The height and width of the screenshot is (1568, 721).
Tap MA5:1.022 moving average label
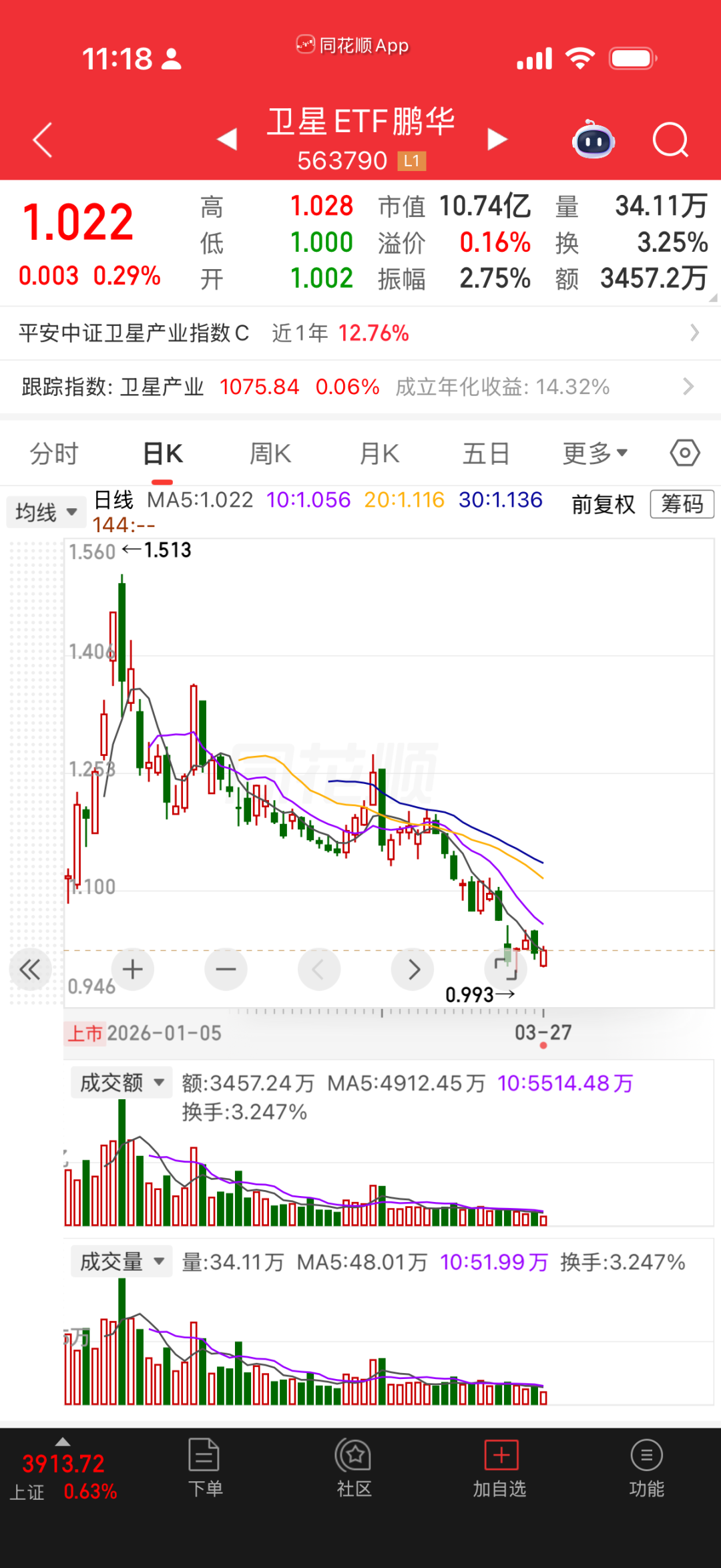(200, 500)
